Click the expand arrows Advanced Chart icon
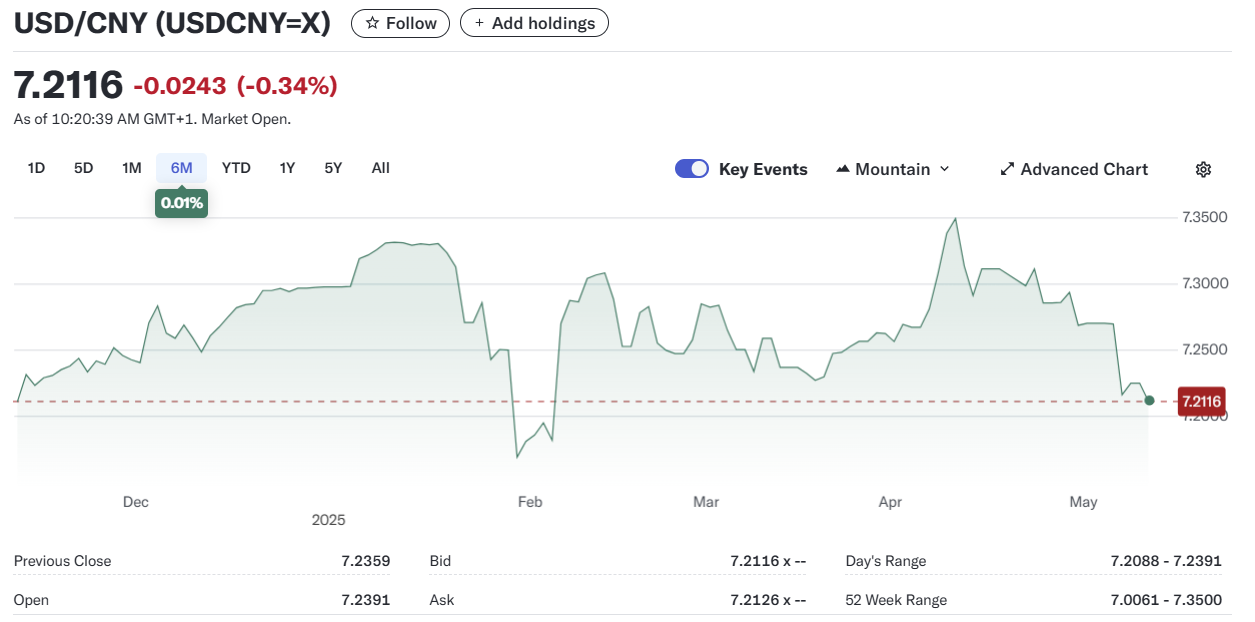 pos(1007,169)
